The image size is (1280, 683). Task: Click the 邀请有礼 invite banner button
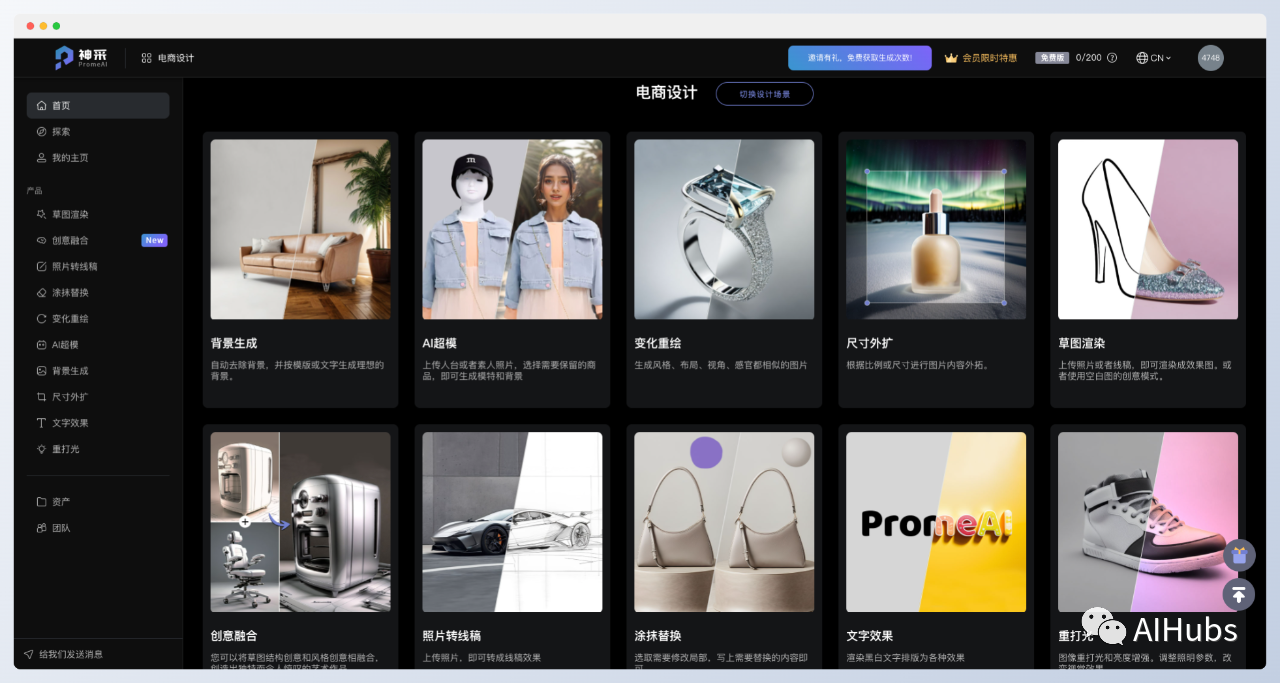[860, 58]
